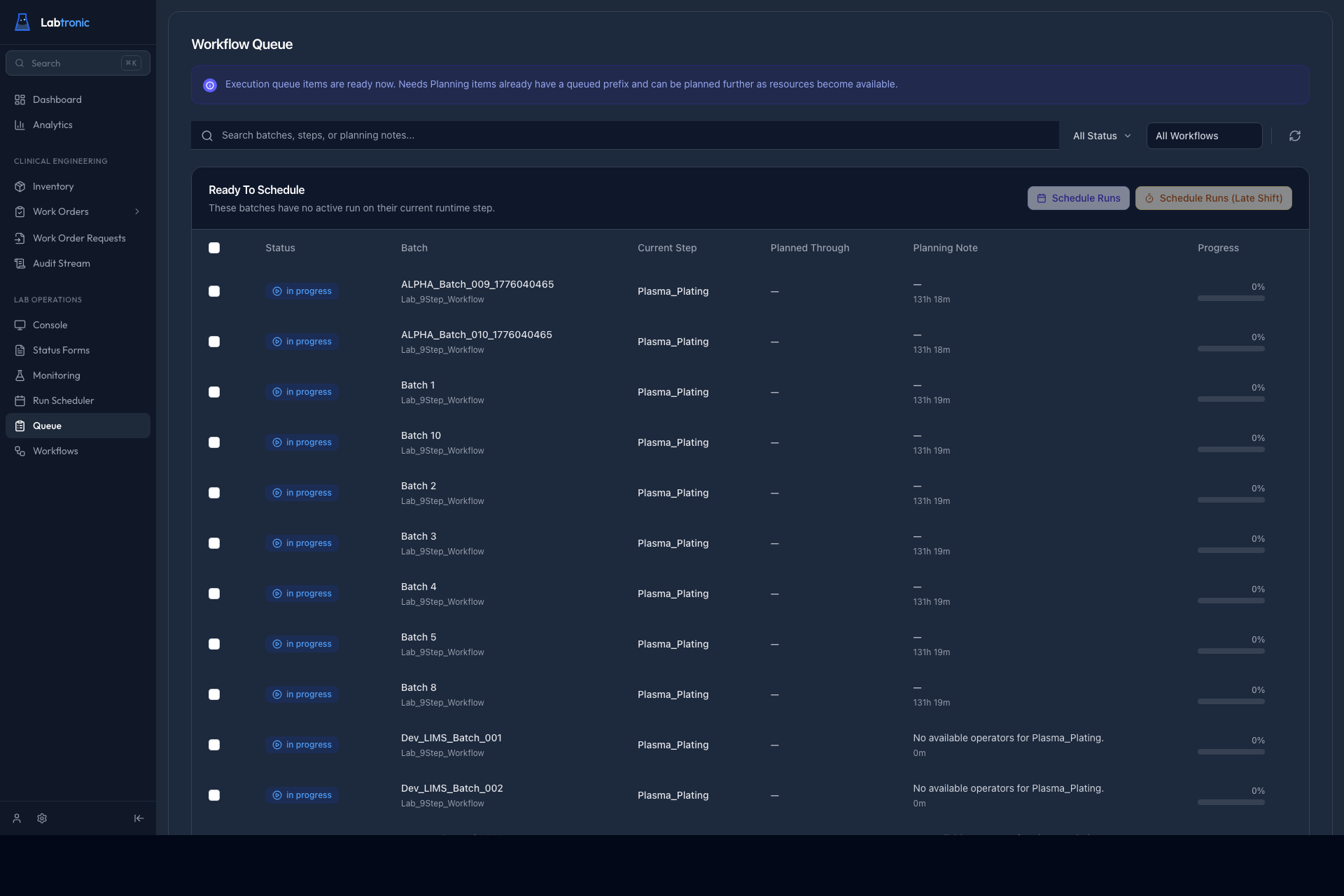
Task: Select the Console icon under Lab Operations
Action: point(20,325)
